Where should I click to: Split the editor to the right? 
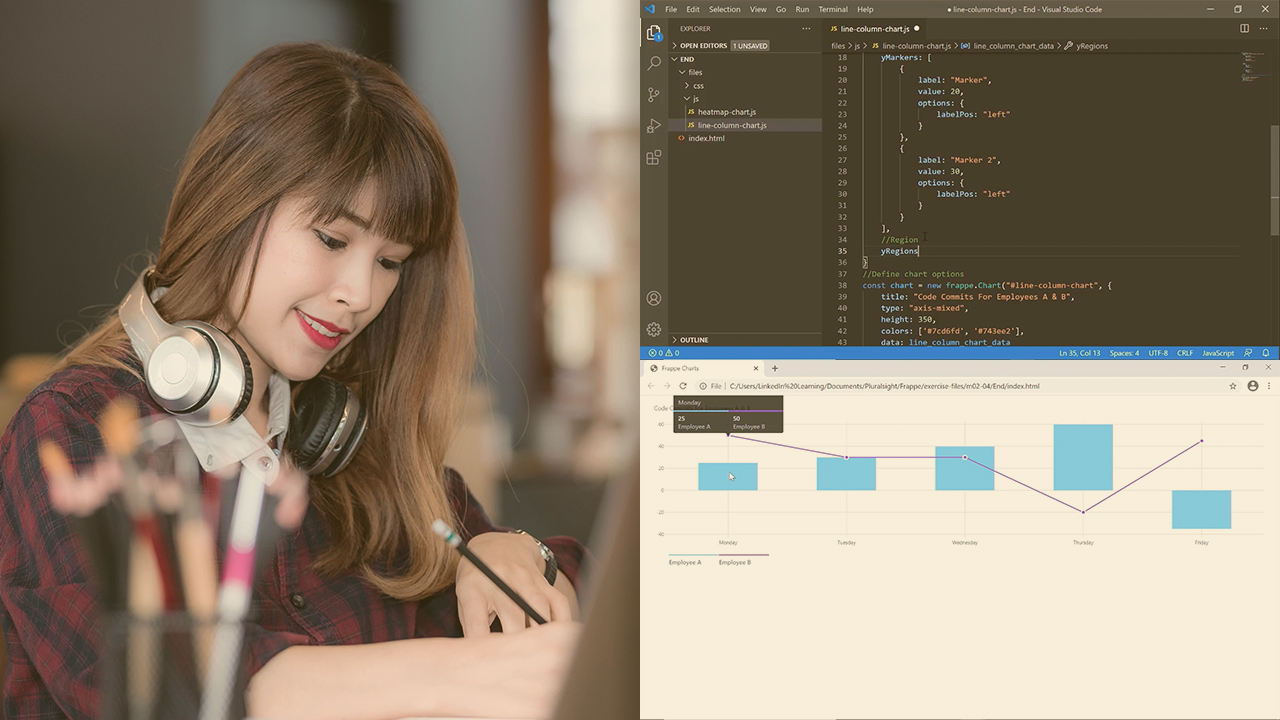pyautogui.click(x=1244, y=29)
